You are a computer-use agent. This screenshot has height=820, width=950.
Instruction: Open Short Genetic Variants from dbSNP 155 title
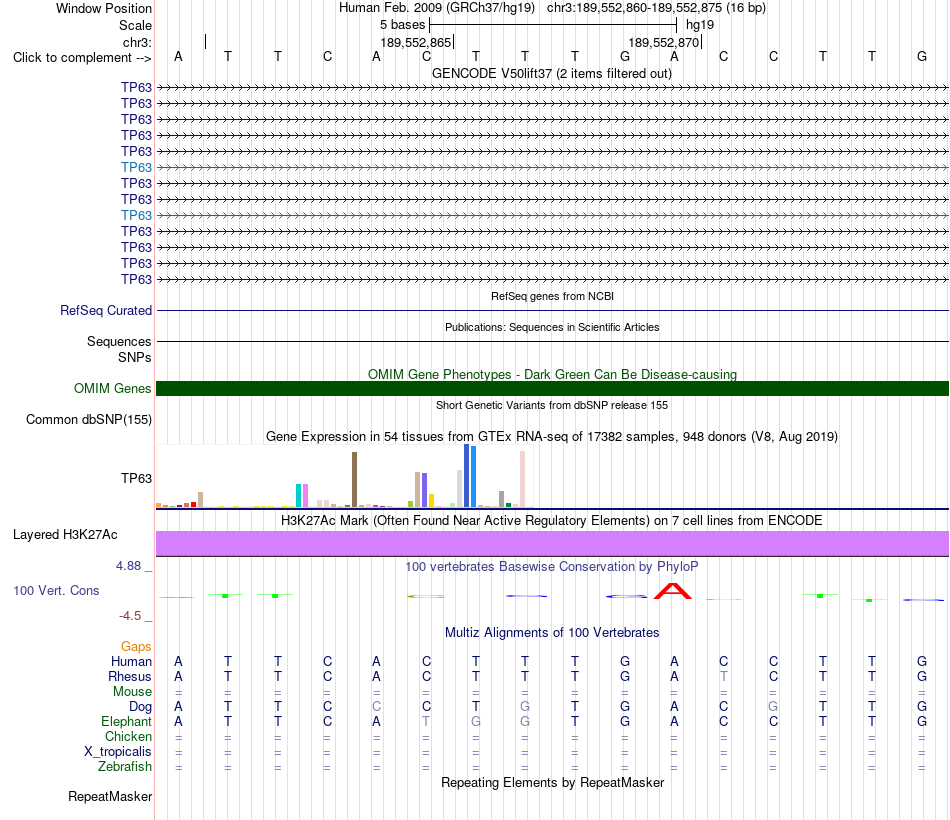(552, 405)
